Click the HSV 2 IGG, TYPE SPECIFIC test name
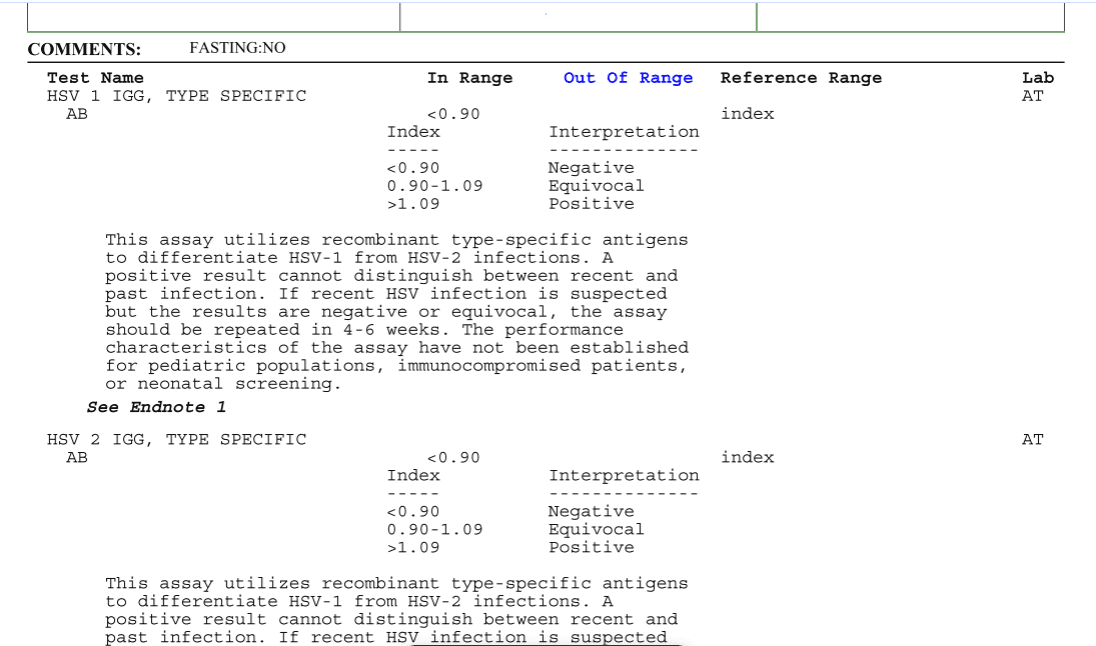Viewport: 1096px width, 646px height. tap(177, 440)
